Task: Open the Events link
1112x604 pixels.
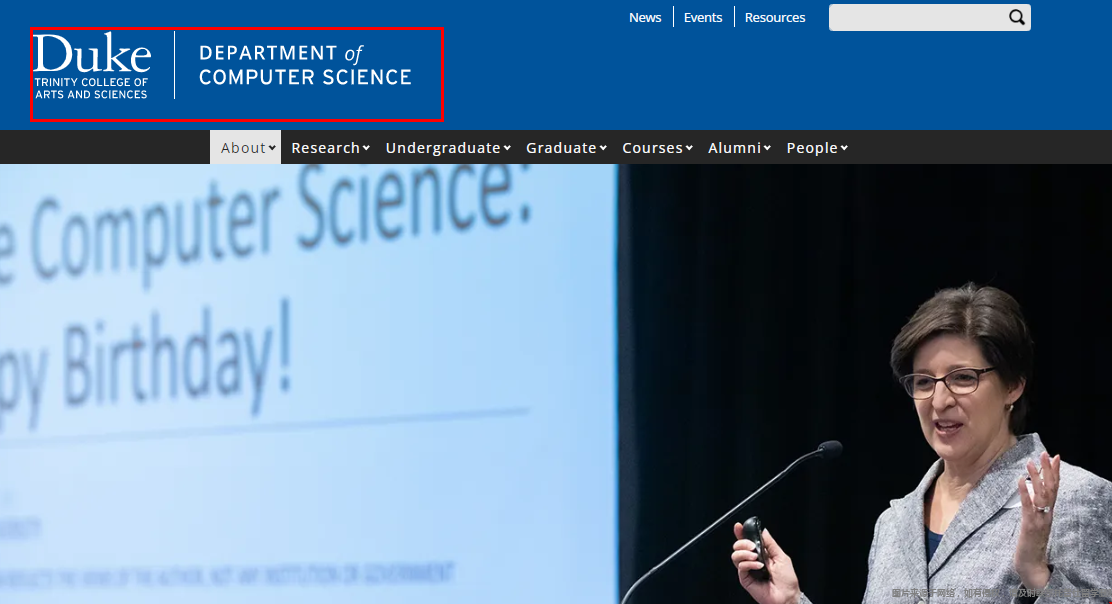Action: [703, 18]
